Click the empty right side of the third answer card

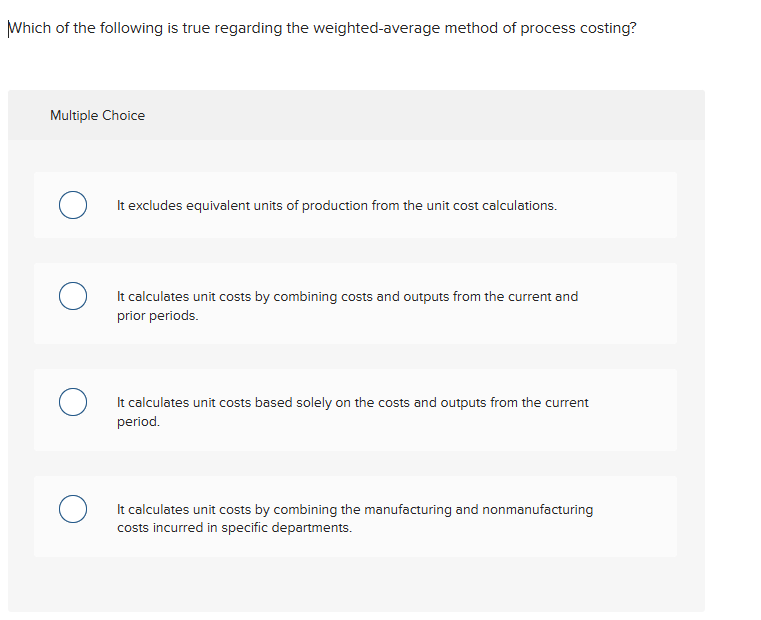(640, 411)
